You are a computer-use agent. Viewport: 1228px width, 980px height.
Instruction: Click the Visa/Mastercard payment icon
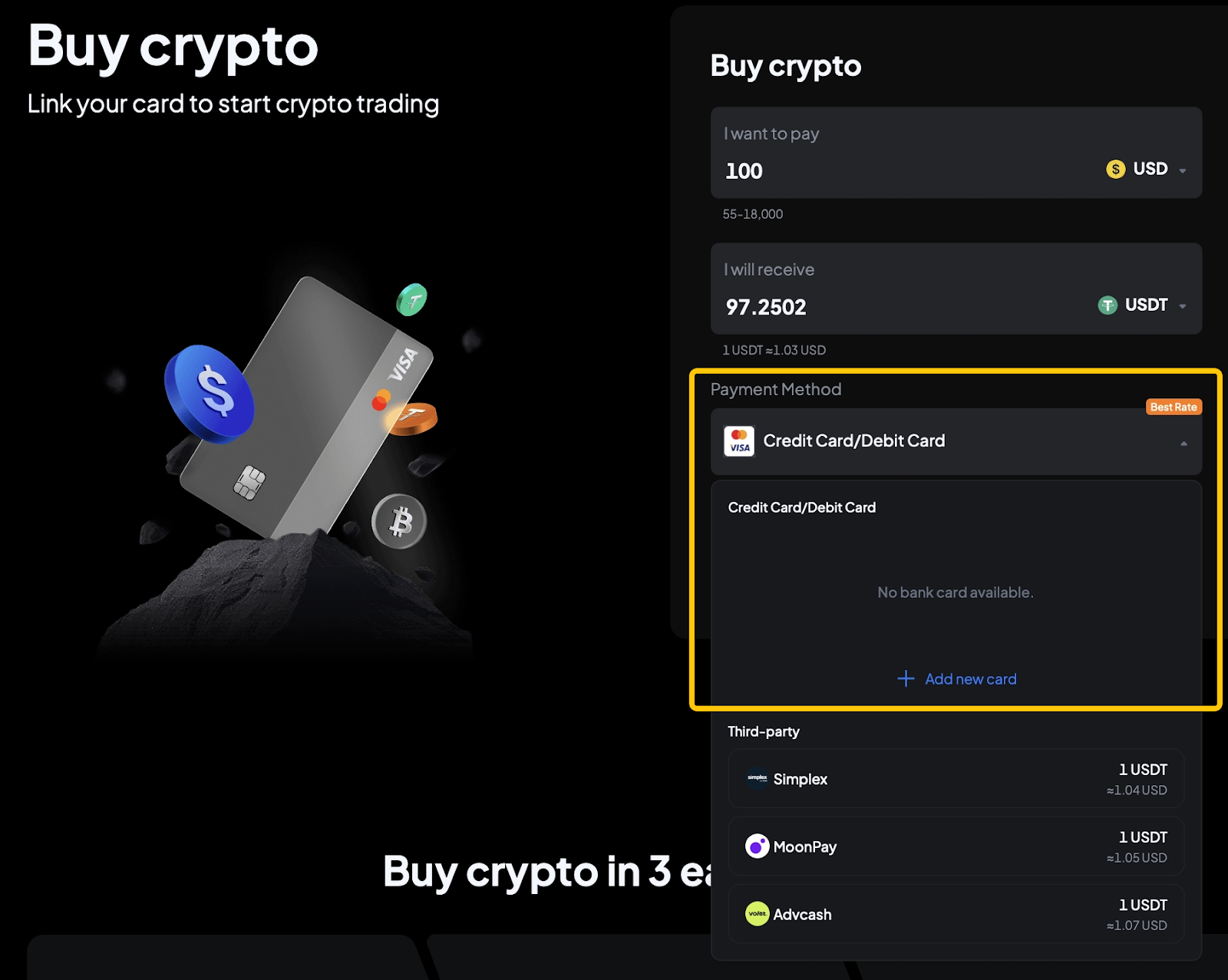739,441
